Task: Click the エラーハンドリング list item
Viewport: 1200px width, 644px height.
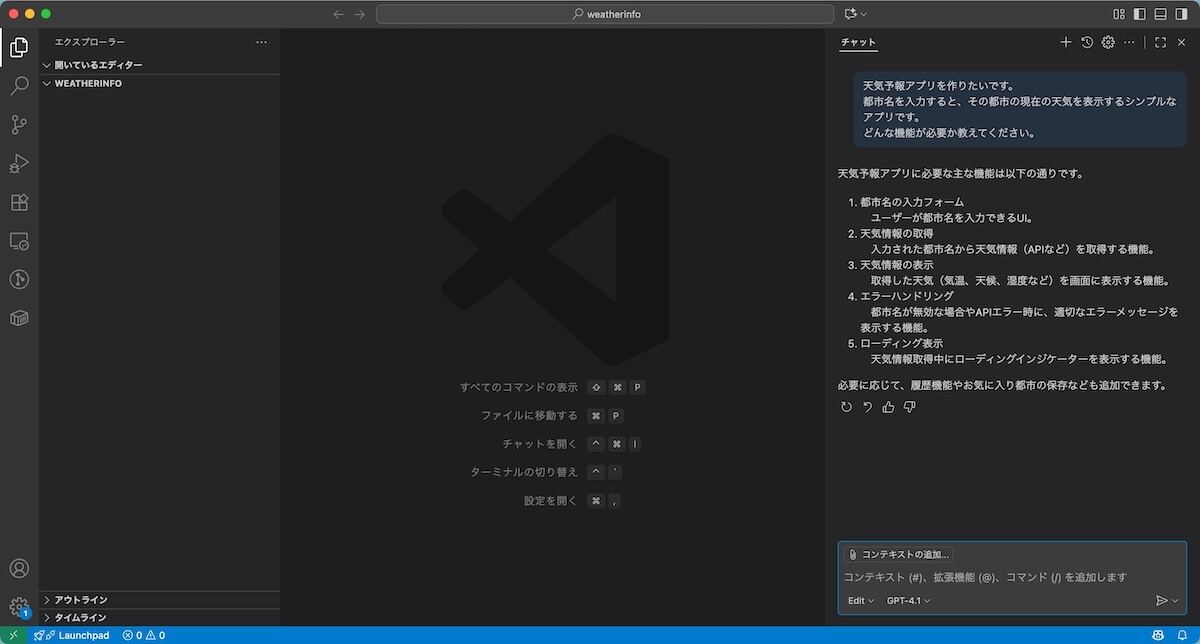Action: tap(907, 296)
